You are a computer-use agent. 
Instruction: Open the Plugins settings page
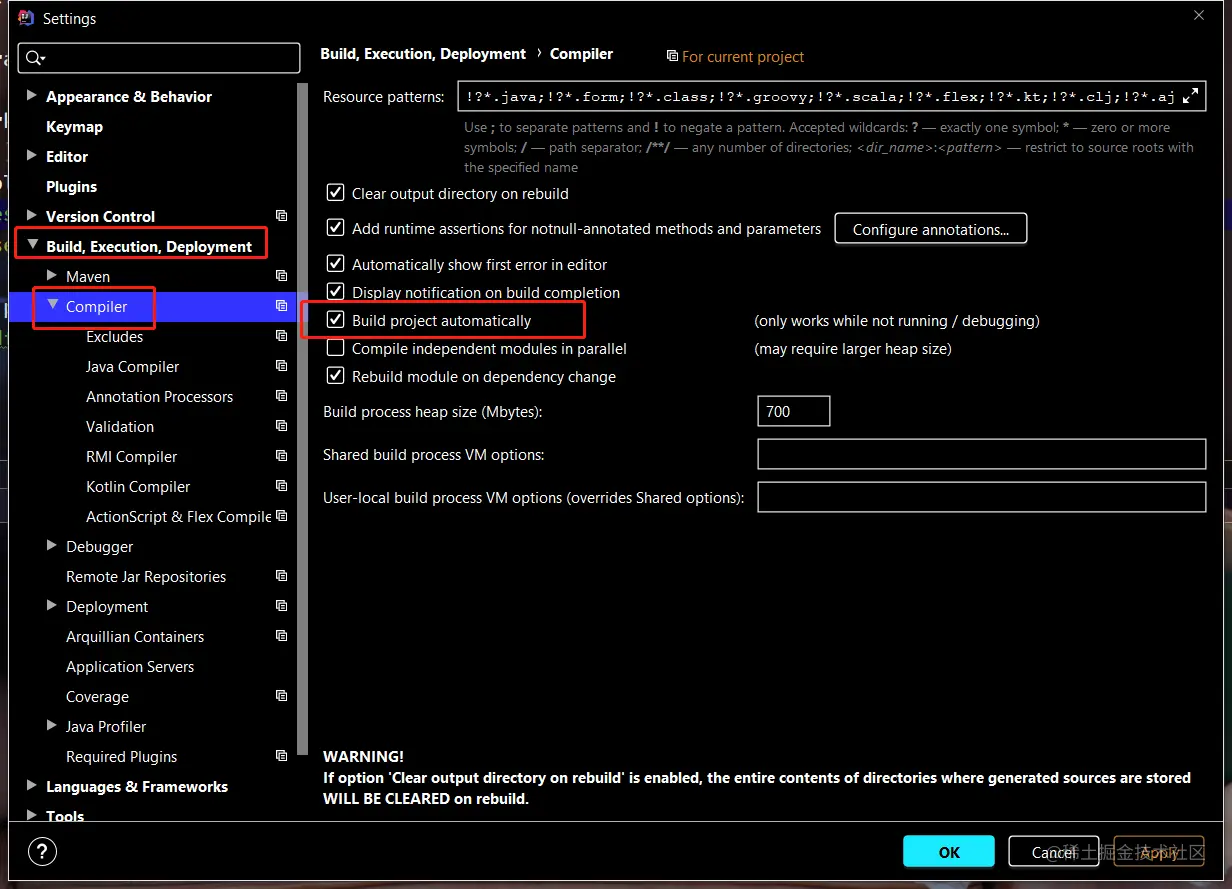coord(71,187)
